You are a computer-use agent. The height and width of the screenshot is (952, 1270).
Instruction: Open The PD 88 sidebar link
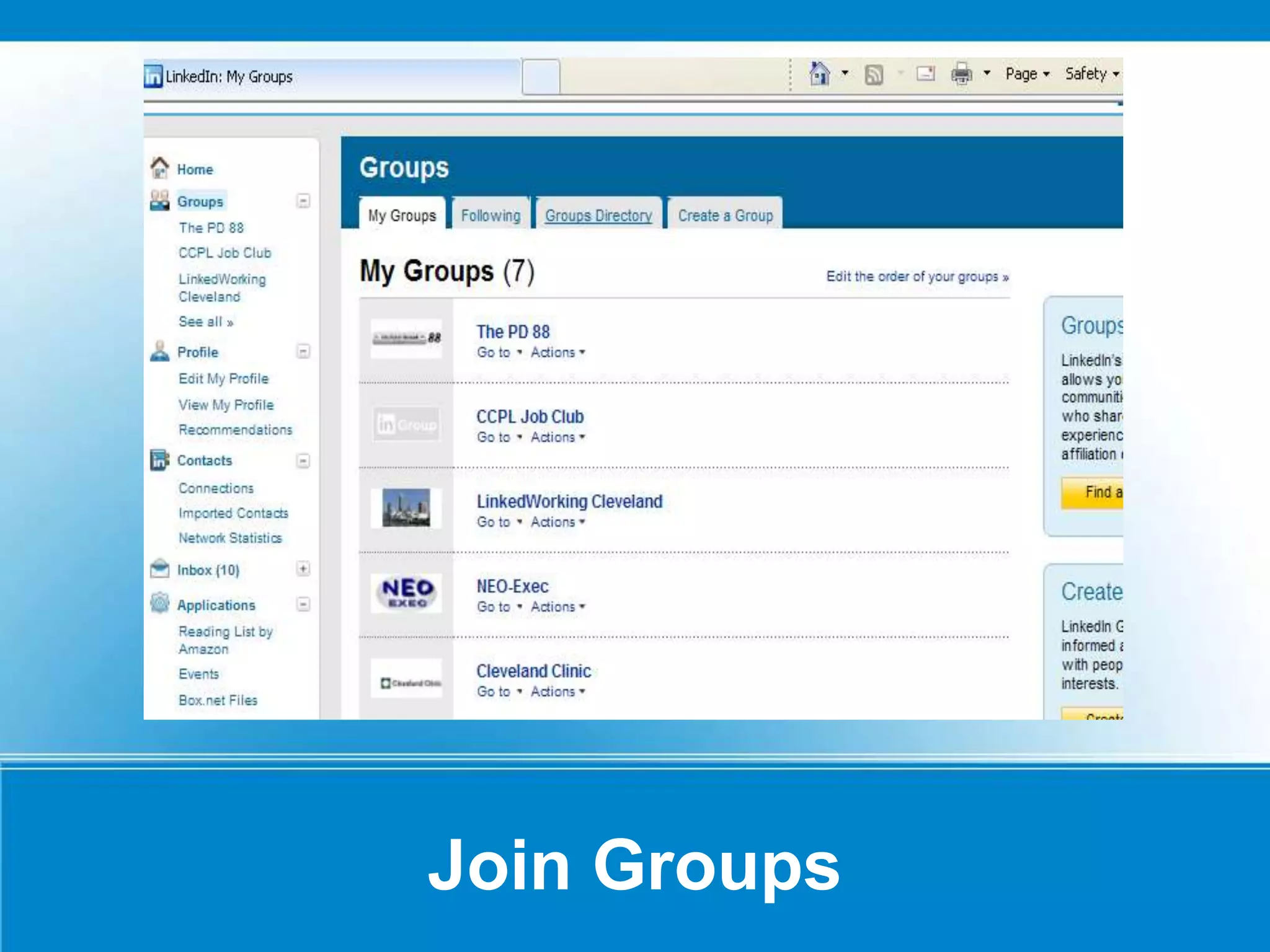[x=211, y=227]
